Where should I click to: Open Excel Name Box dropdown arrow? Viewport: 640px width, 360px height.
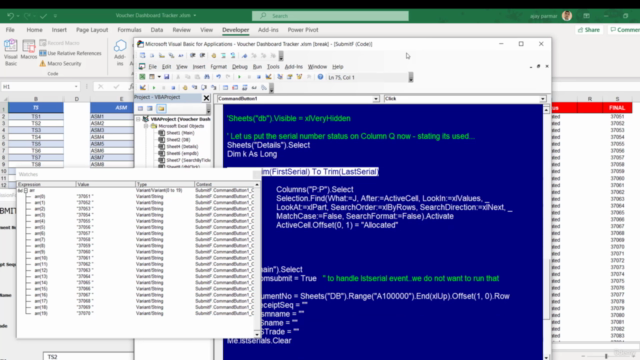[76, 87]
